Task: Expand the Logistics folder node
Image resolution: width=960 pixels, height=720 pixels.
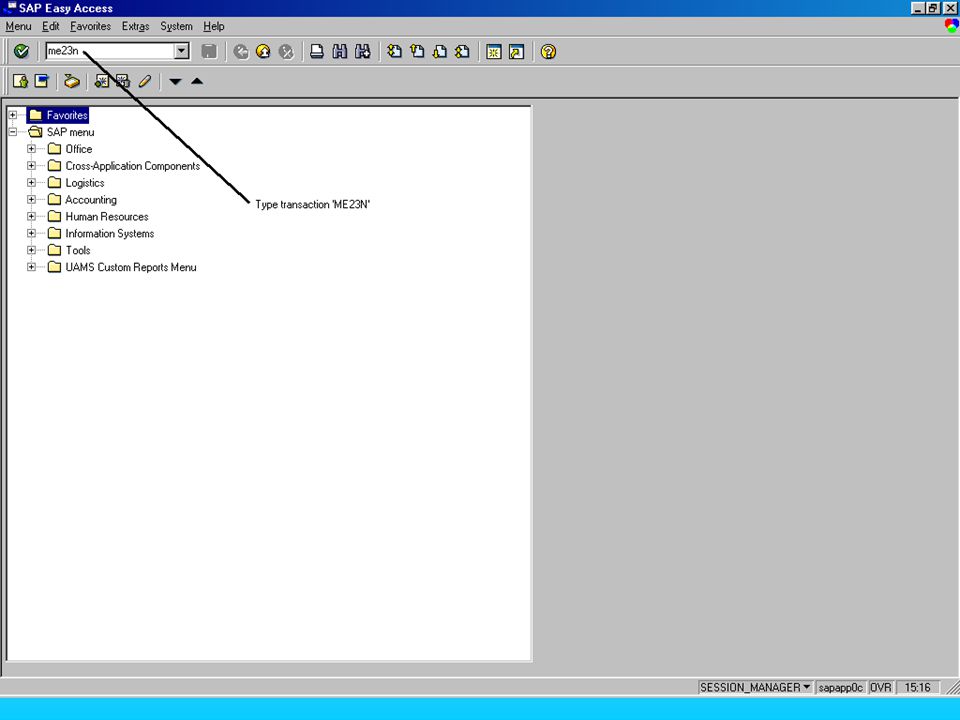Action: (x=31, y=182)
